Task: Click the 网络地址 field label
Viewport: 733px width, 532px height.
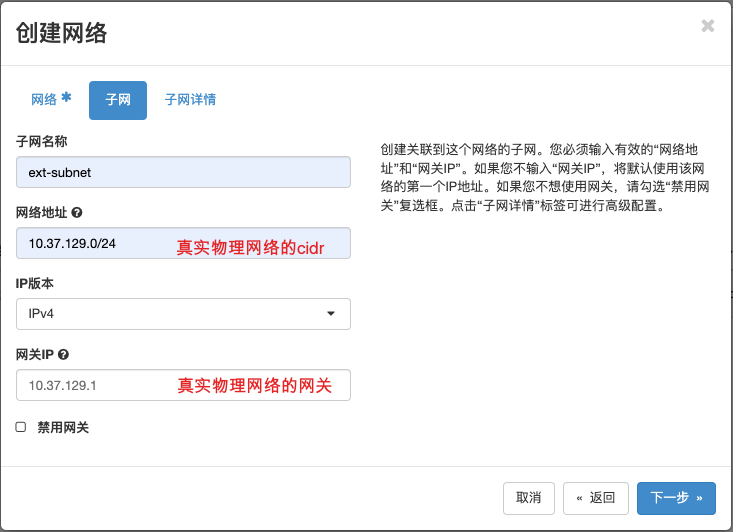Action: (41, 213)
